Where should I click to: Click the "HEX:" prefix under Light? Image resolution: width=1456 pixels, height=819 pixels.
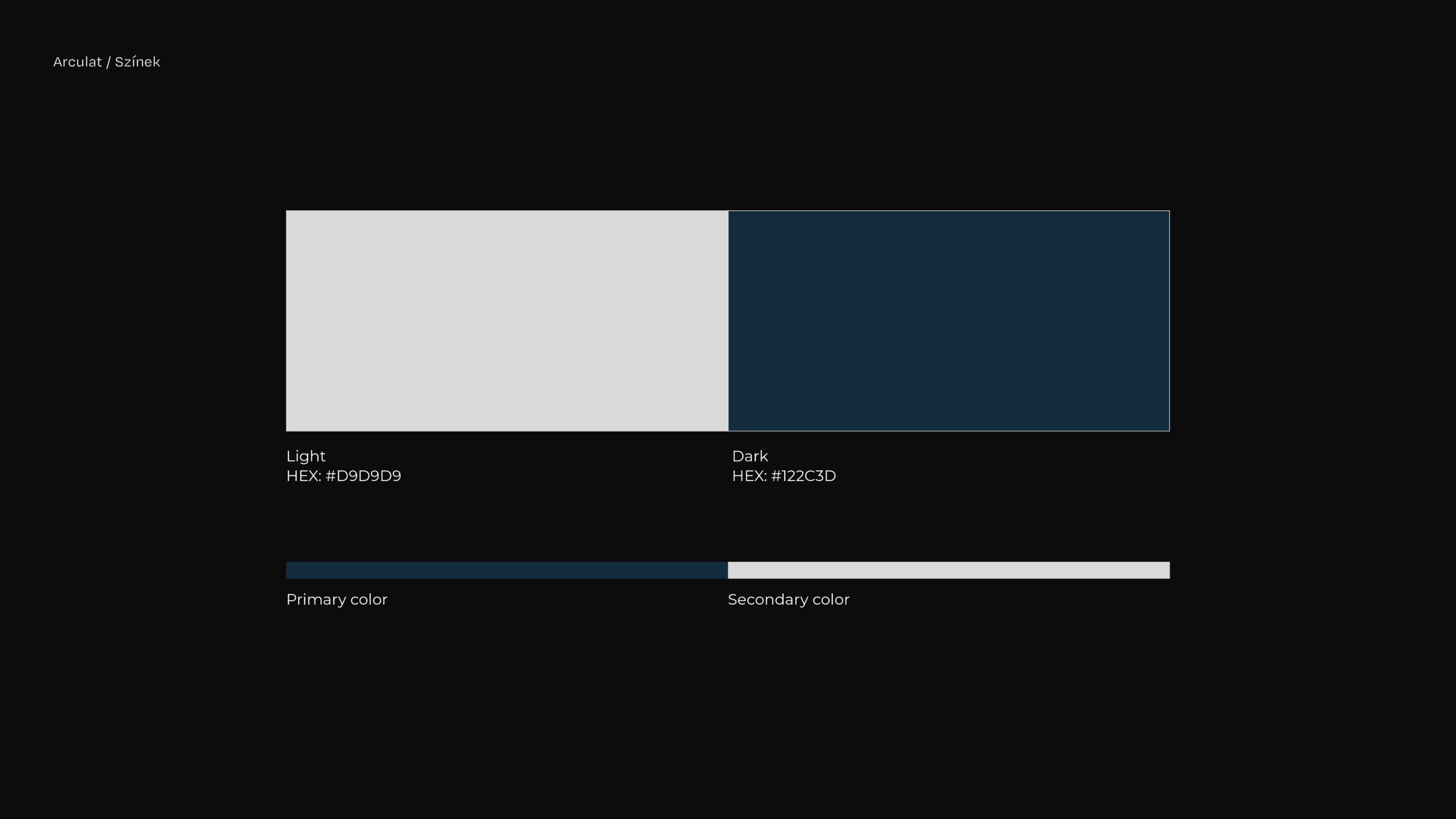tap(304, 476)
